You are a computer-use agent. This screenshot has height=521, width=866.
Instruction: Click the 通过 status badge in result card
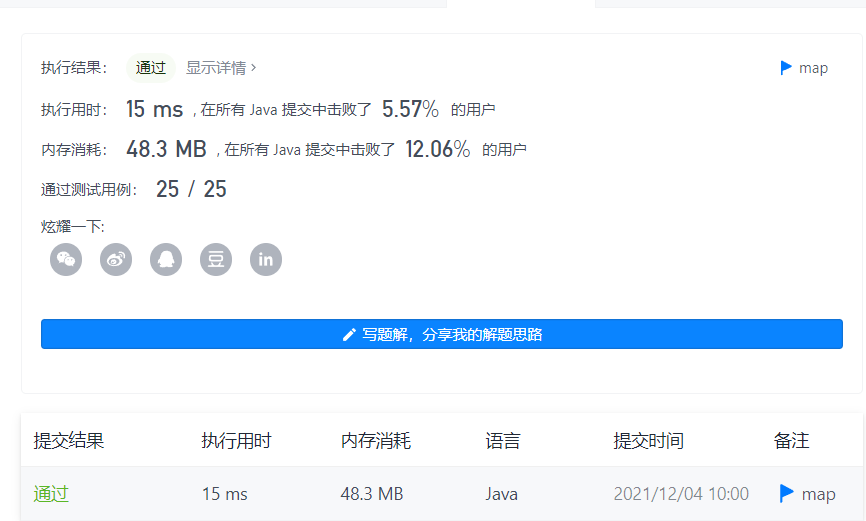pos(151,68)
